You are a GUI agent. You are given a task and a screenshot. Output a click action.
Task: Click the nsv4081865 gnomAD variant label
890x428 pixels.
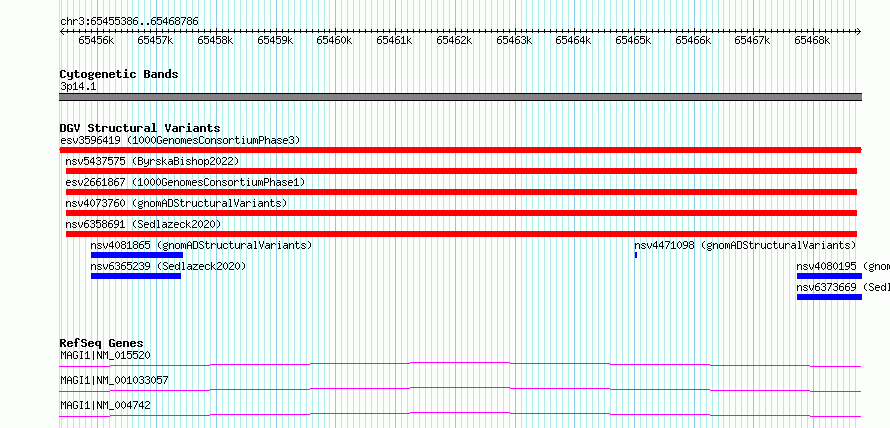coord(201,245)
